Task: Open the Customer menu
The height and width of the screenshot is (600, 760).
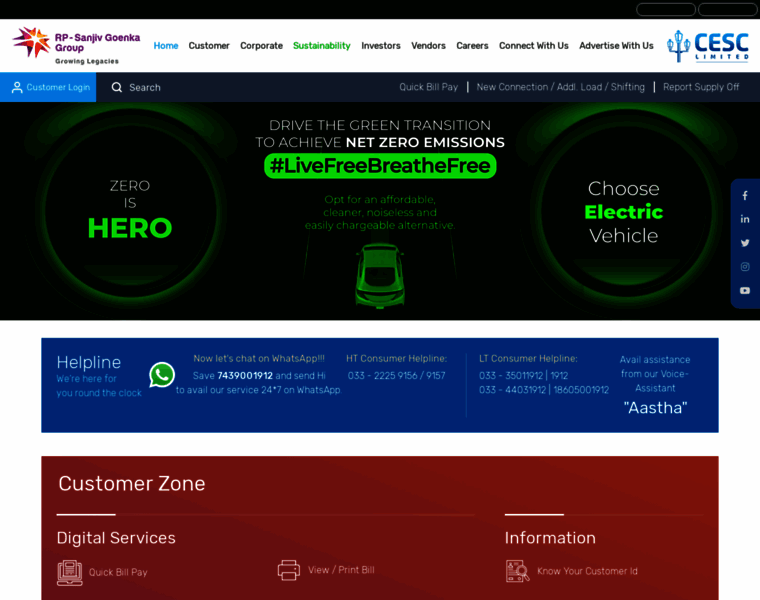Action: (x=209, y=46)
